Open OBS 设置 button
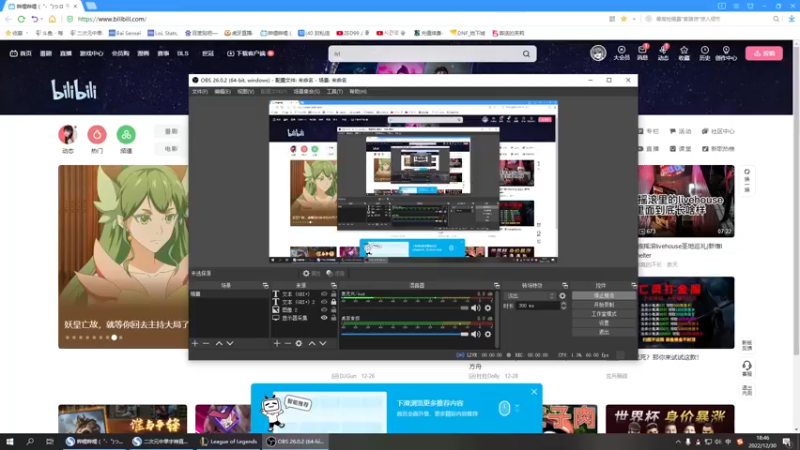 [x=604, y=323]
